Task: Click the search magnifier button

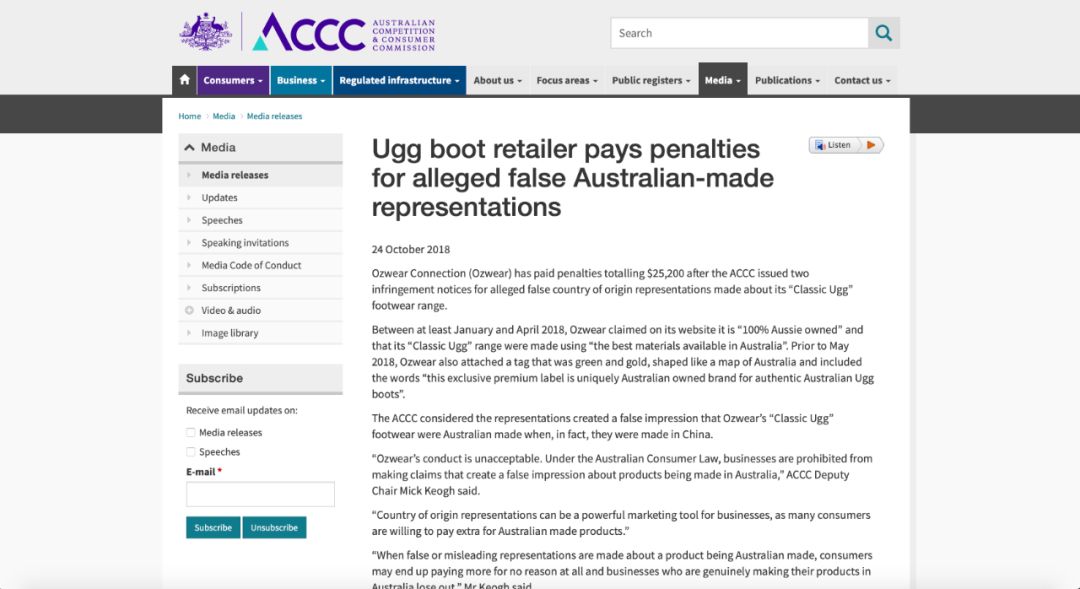Action: point(884,33)
